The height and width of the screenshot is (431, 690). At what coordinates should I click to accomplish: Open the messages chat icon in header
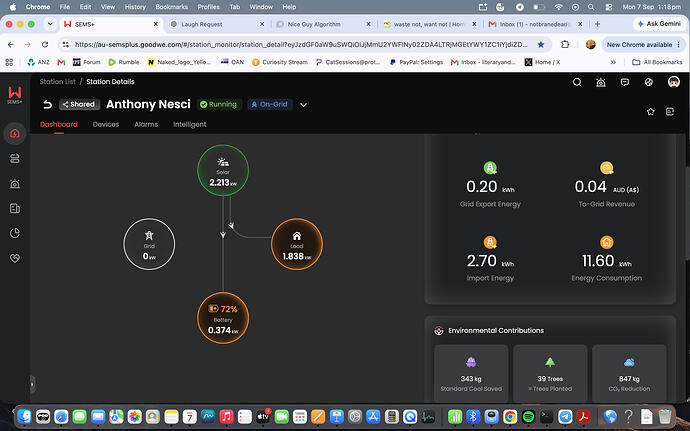624,82
